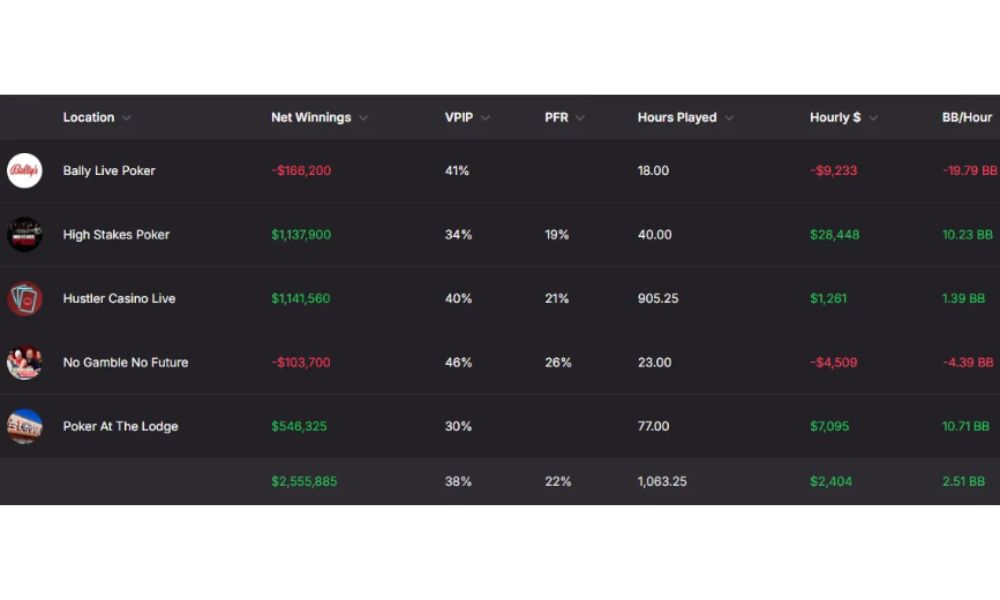Image resolution: width=1000 pixels, height=600 pixels.
Task: Select the BB/Hour column header
Action: (x=967, y=117)
